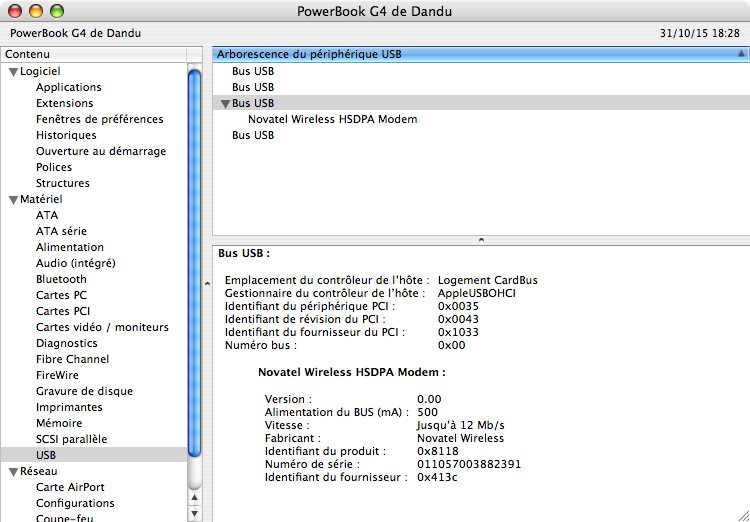Screen dimensions: 750x522
Task: Select the ATA série category
Action: coord(61,231)
